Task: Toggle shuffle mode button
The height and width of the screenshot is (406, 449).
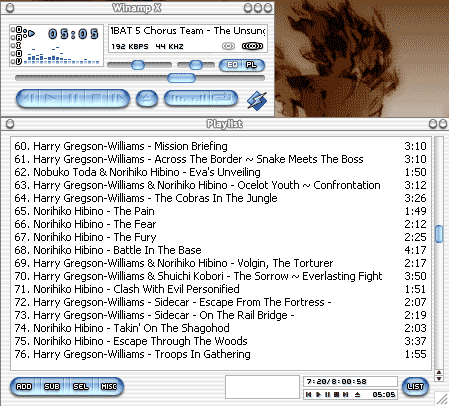Action: tap(187, 98)
